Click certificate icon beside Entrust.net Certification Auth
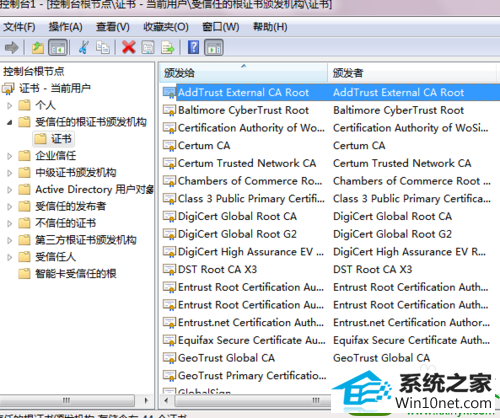The width and height of the screenshot is (500, 418). 169,323
